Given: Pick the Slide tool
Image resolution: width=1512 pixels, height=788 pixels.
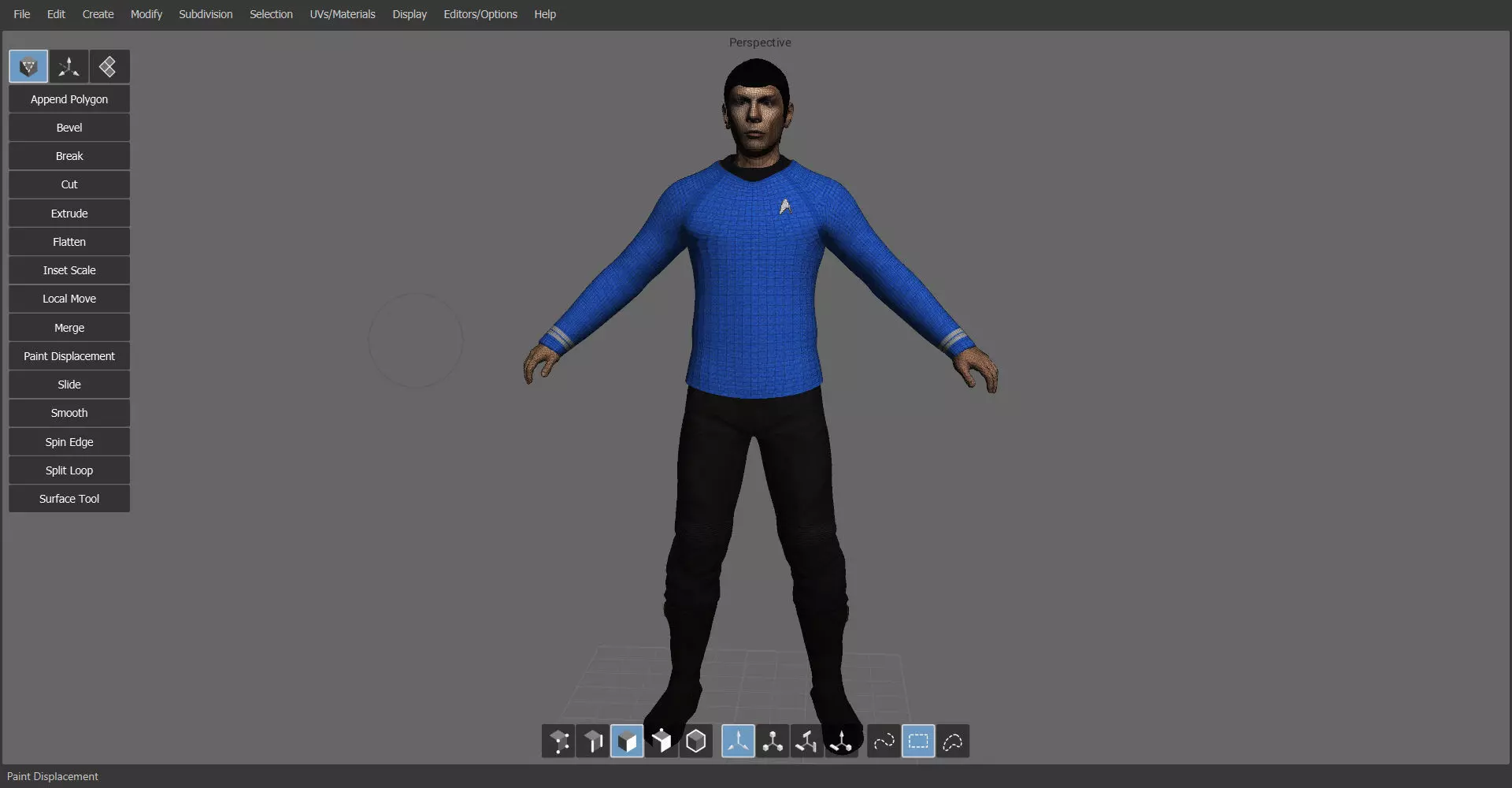Looking at the screenshot, I should click(x=69, y=385).
